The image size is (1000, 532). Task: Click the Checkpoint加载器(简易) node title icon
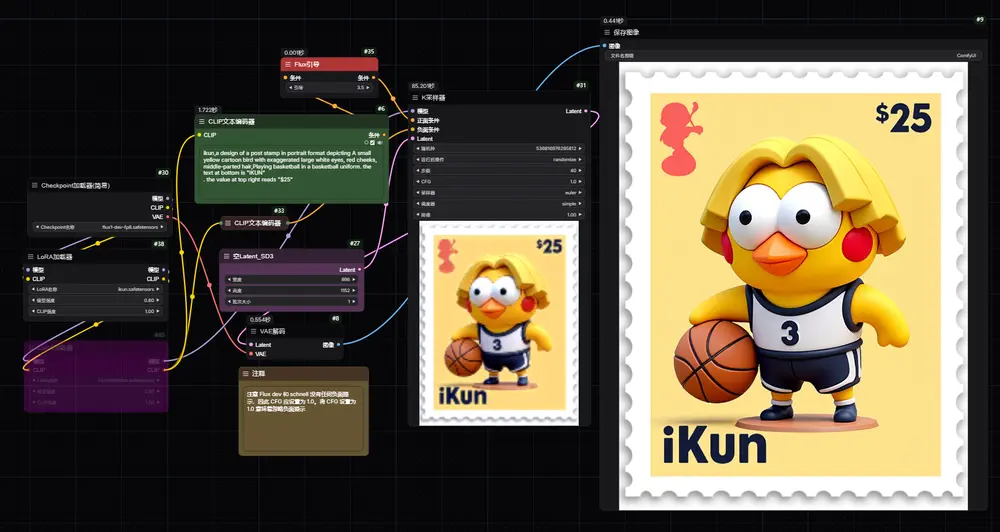(34, 186)
